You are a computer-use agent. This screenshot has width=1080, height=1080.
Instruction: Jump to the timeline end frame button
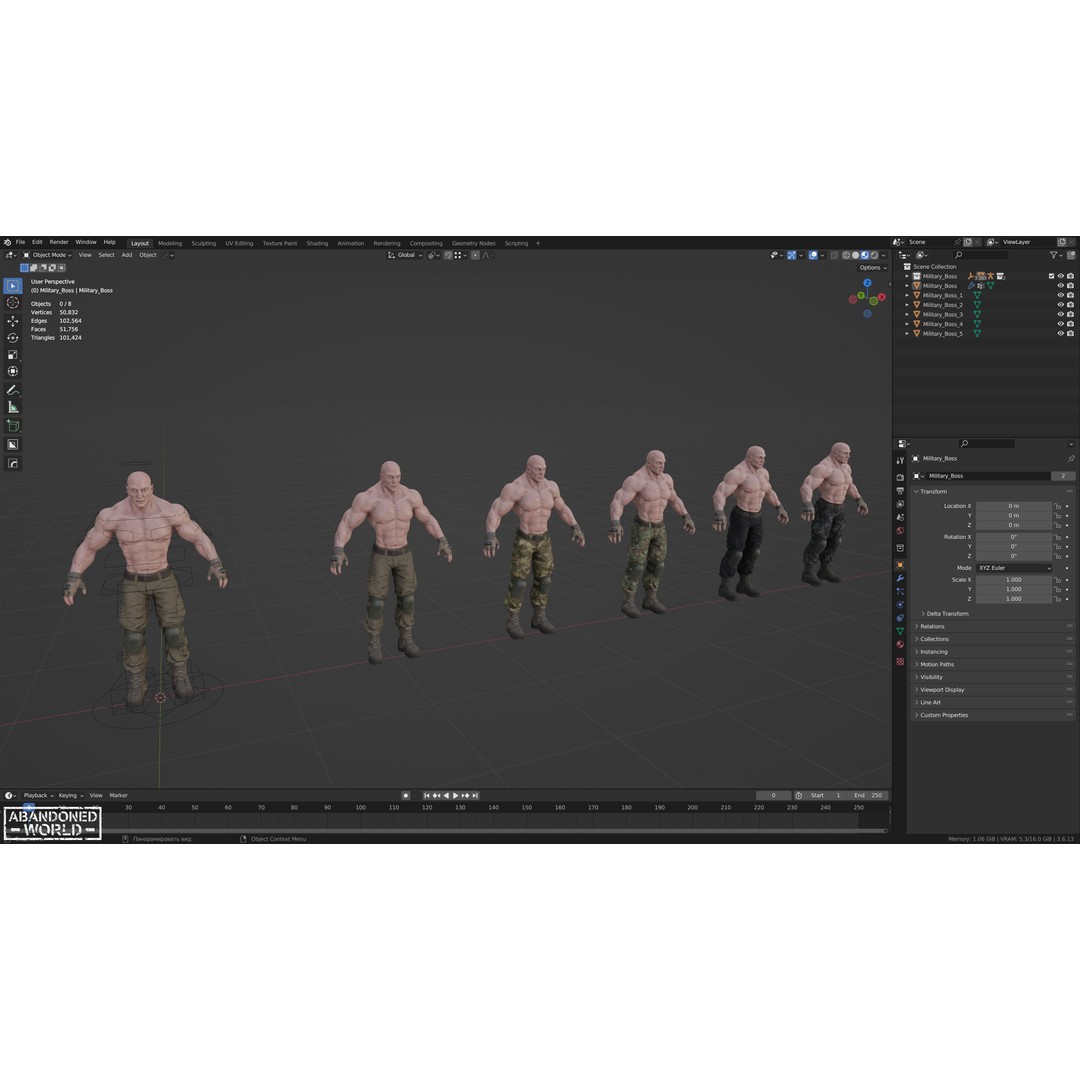475,796
